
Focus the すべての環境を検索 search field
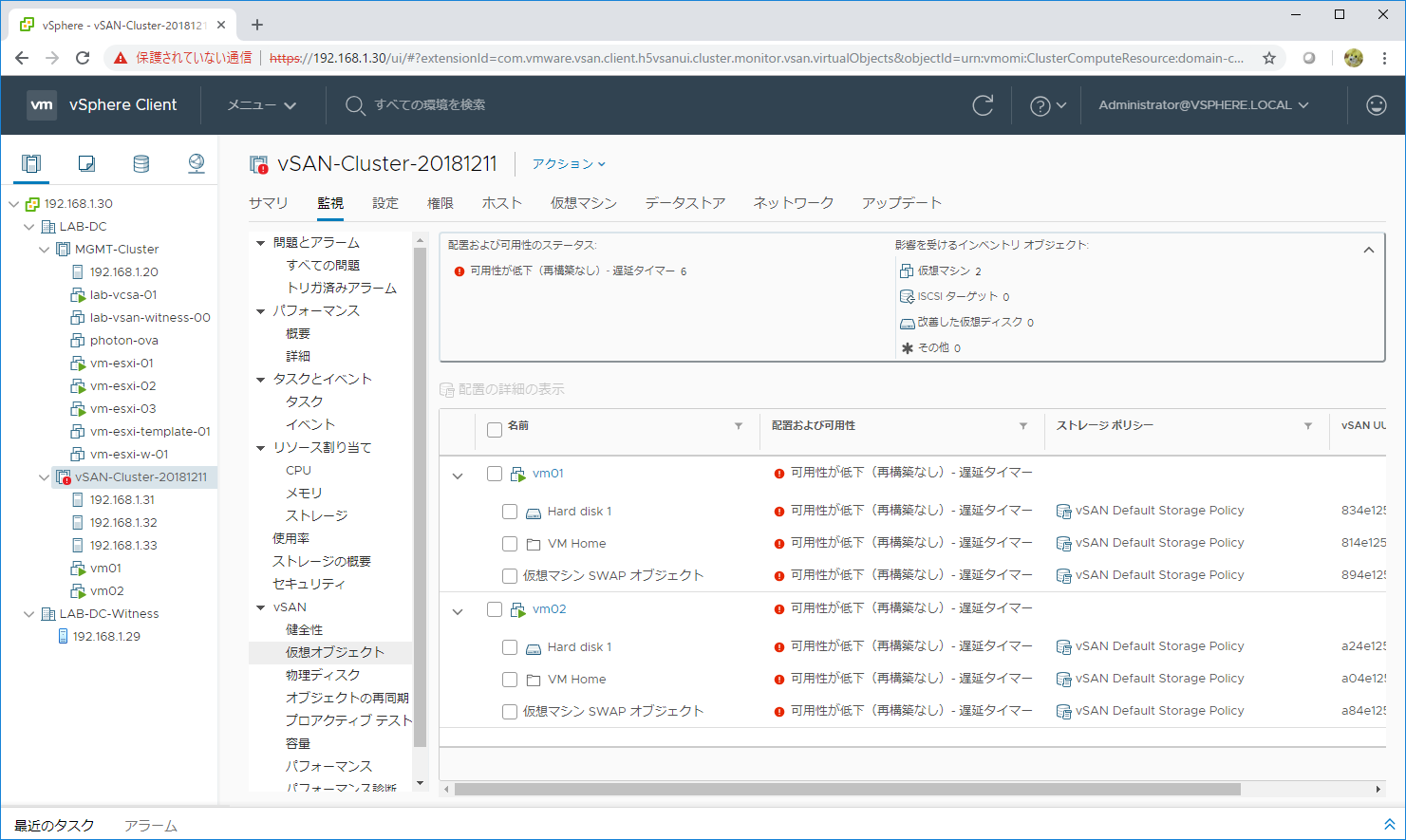429,105
